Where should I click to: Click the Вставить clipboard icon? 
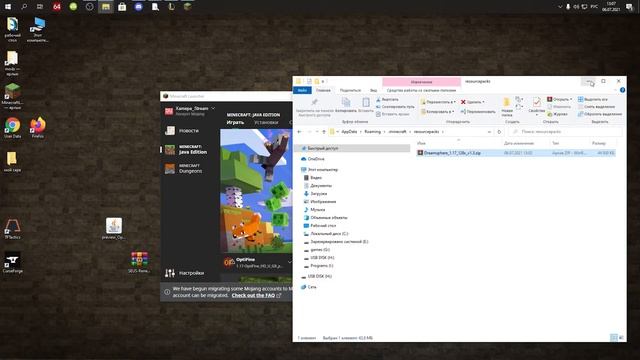click(366, 105)
